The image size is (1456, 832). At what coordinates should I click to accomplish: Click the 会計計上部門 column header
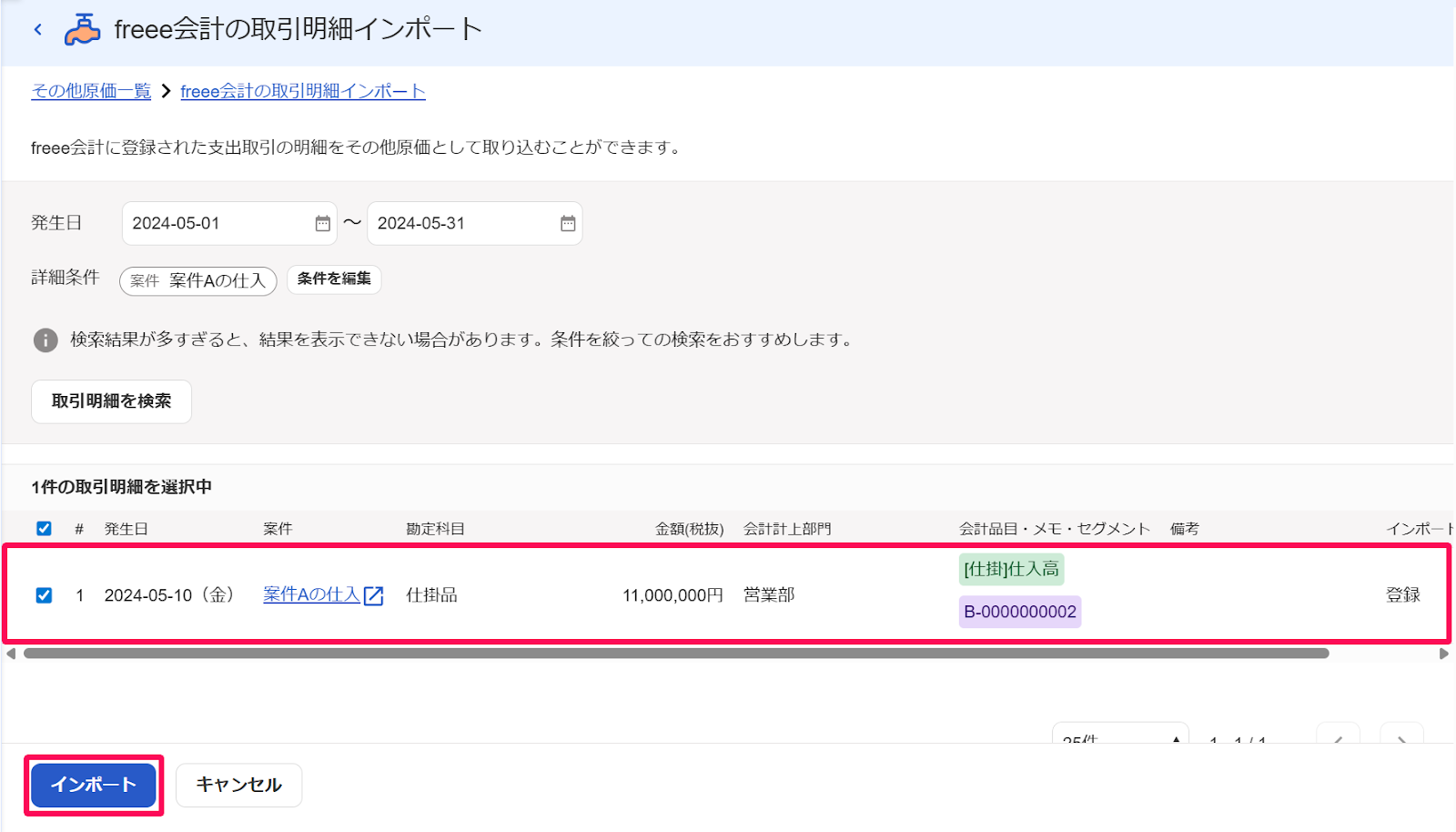[787, 529]
